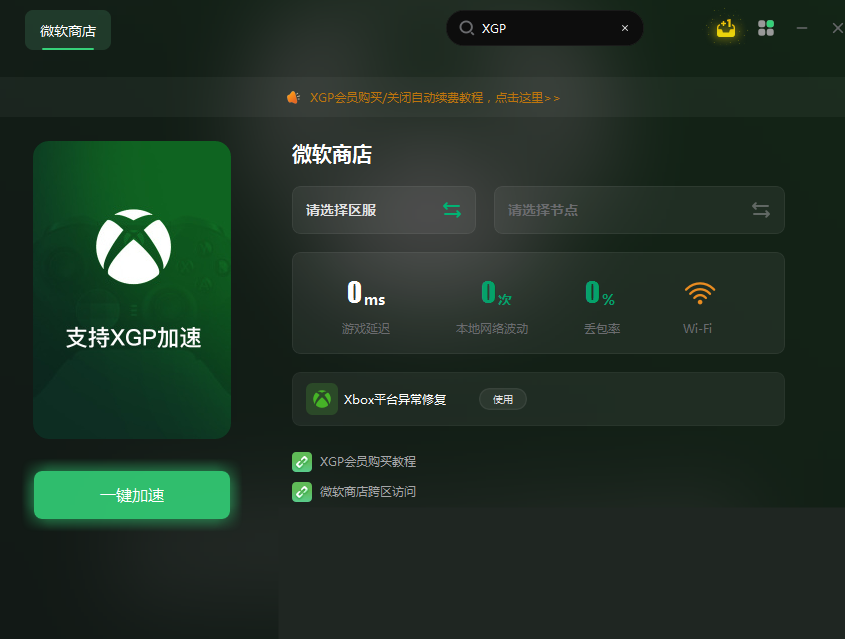This screenshot has height=639, width=845.
Task: Start acceleration with 一键加速 button
Action: 132,495
